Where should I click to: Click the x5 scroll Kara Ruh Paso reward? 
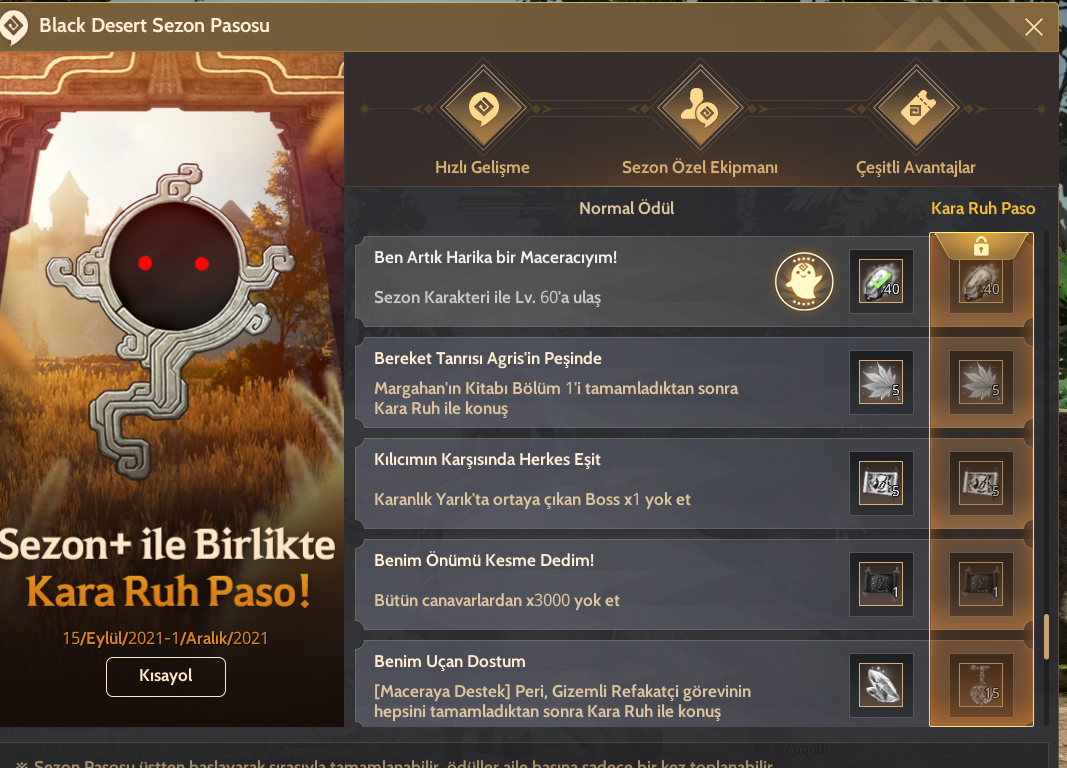pos(981,483)
